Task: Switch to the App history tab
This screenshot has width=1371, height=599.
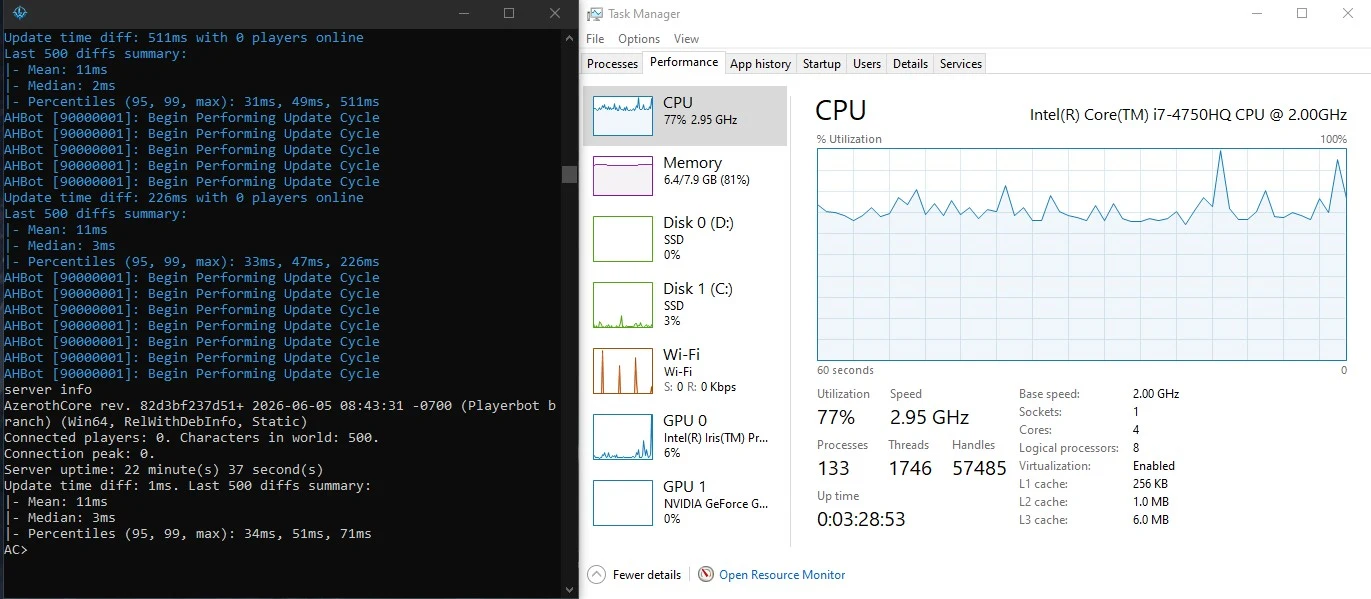Action: 760,64
